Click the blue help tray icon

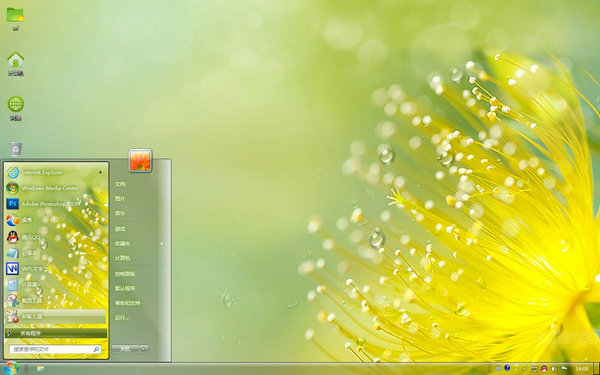click(507, 368)
